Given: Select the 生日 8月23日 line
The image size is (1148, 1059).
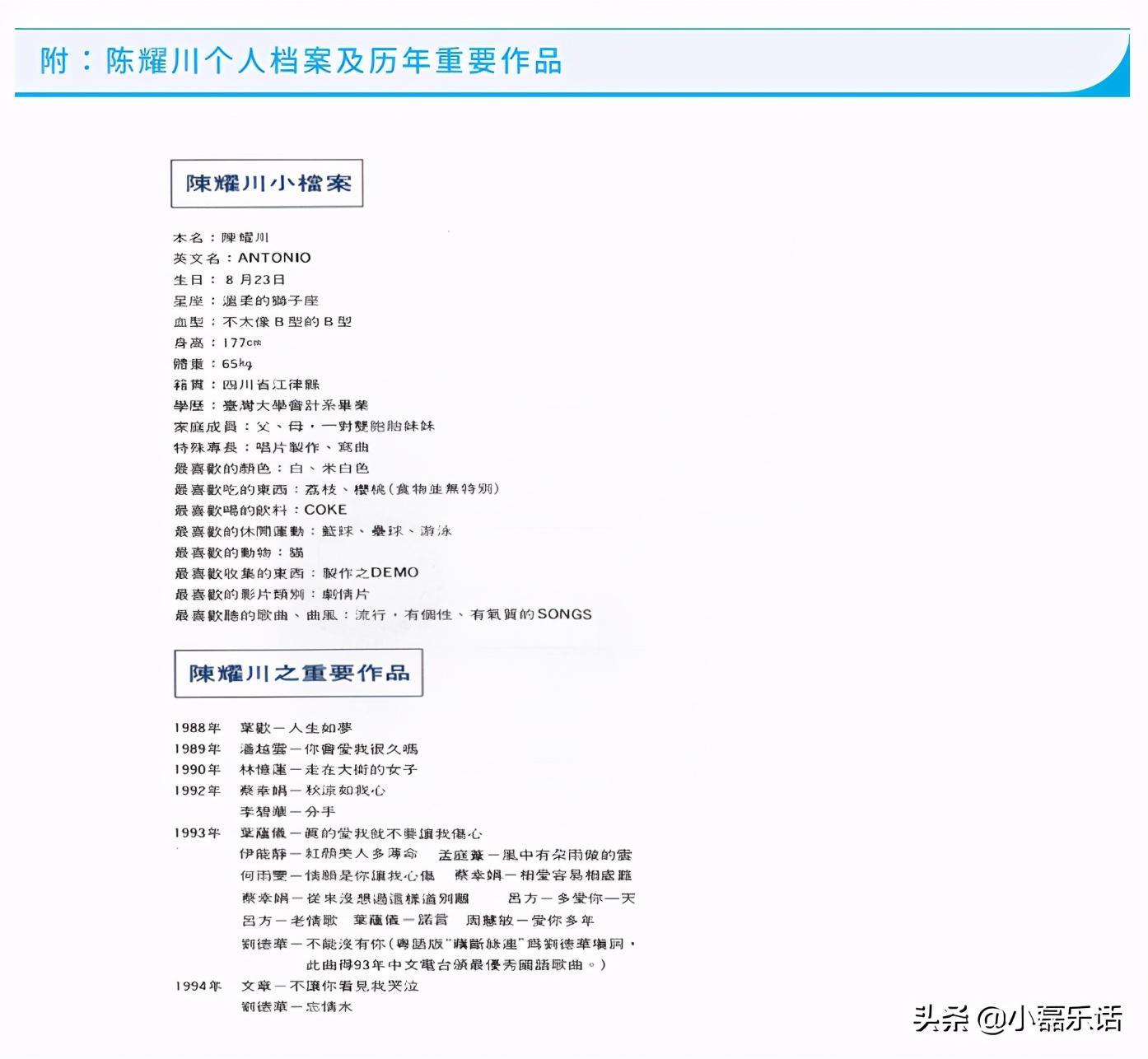Looking at the screenshot, I should coord(229,279).
